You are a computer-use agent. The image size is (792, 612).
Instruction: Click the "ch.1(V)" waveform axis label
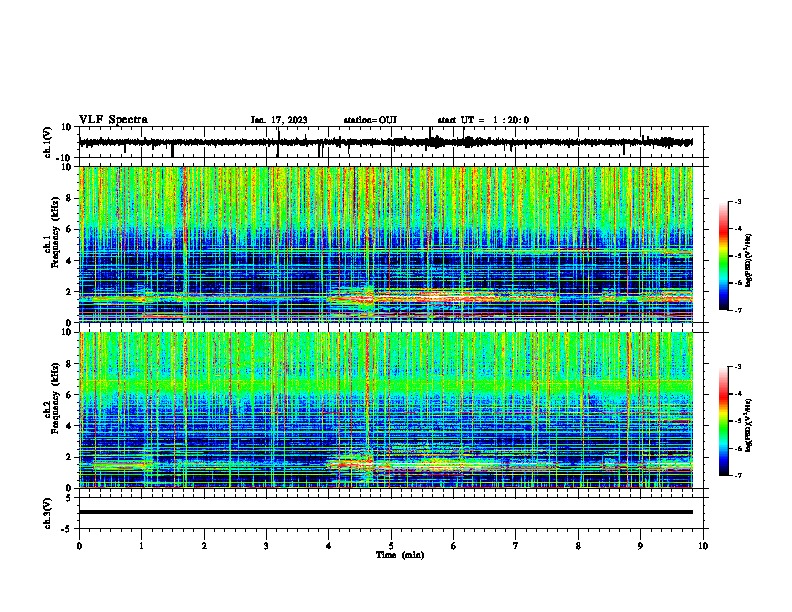pos(48,142)
